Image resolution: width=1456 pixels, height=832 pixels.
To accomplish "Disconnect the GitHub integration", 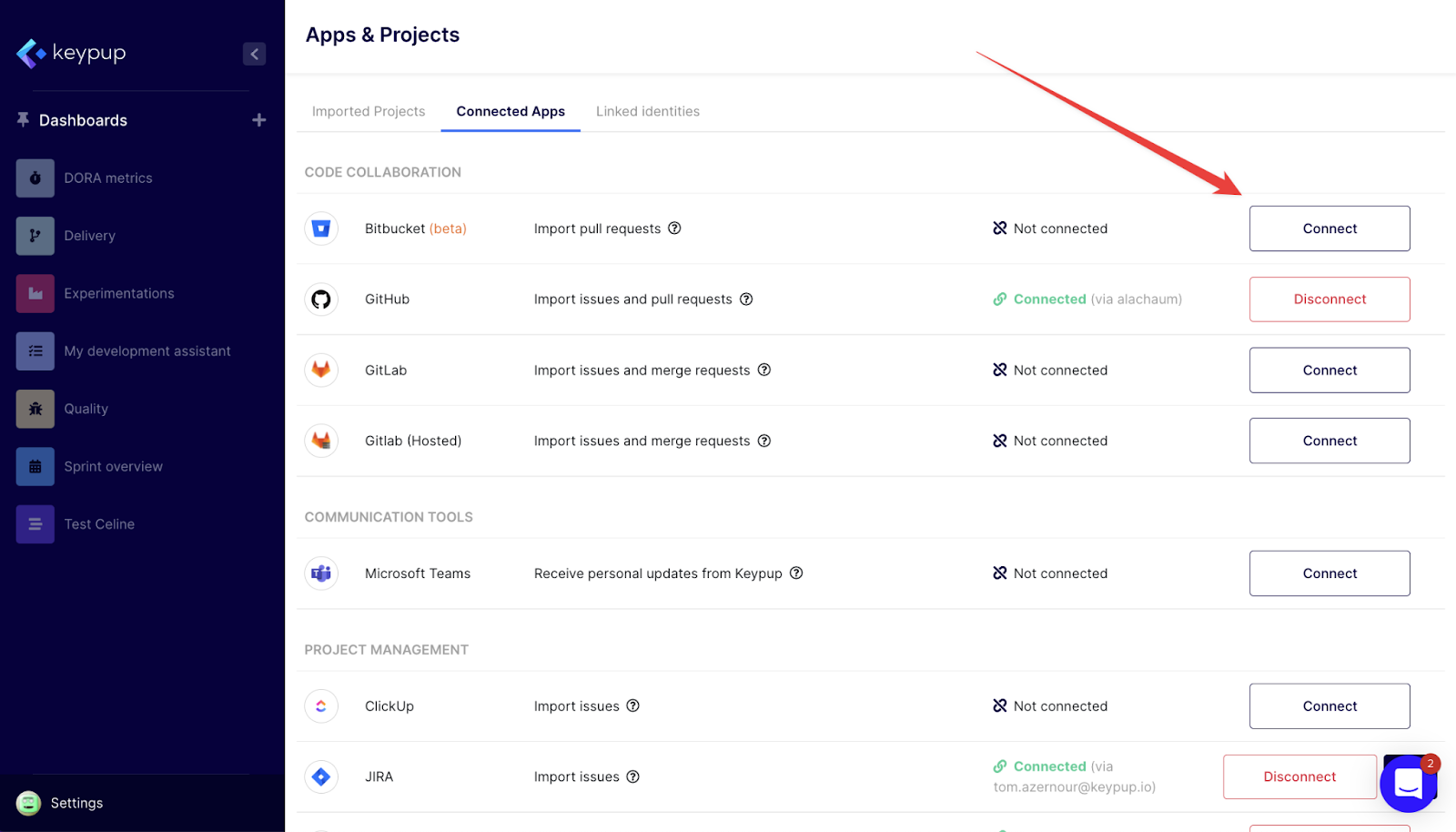I will (1329, 299).
